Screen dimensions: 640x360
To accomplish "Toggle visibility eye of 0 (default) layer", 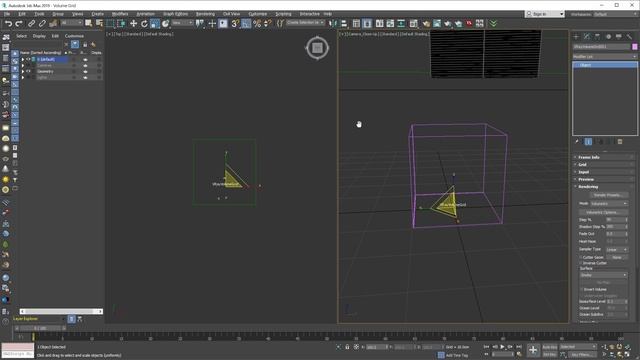I will click(28, 59).
